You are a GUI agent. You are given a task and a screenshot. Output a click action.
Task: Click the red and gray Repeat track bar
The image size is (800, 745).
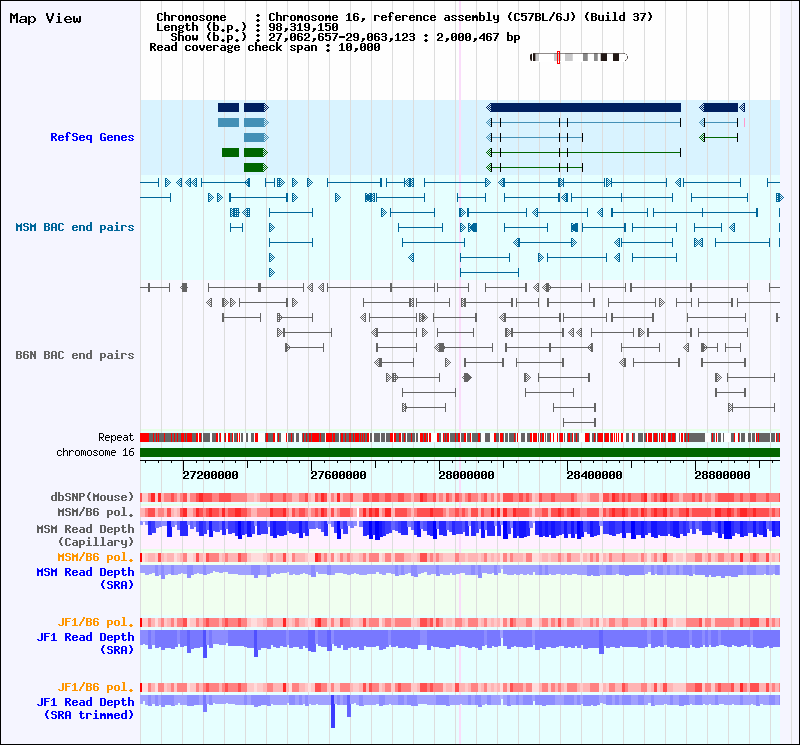pyautogui.click(x=460, y=437)
